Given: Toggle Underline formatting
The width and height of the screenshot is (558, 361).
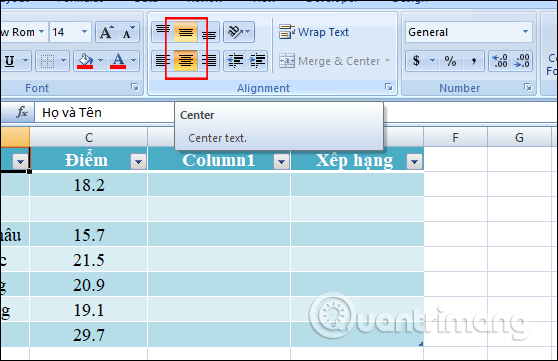Looking at the screenshot, I should coord(10,61).
